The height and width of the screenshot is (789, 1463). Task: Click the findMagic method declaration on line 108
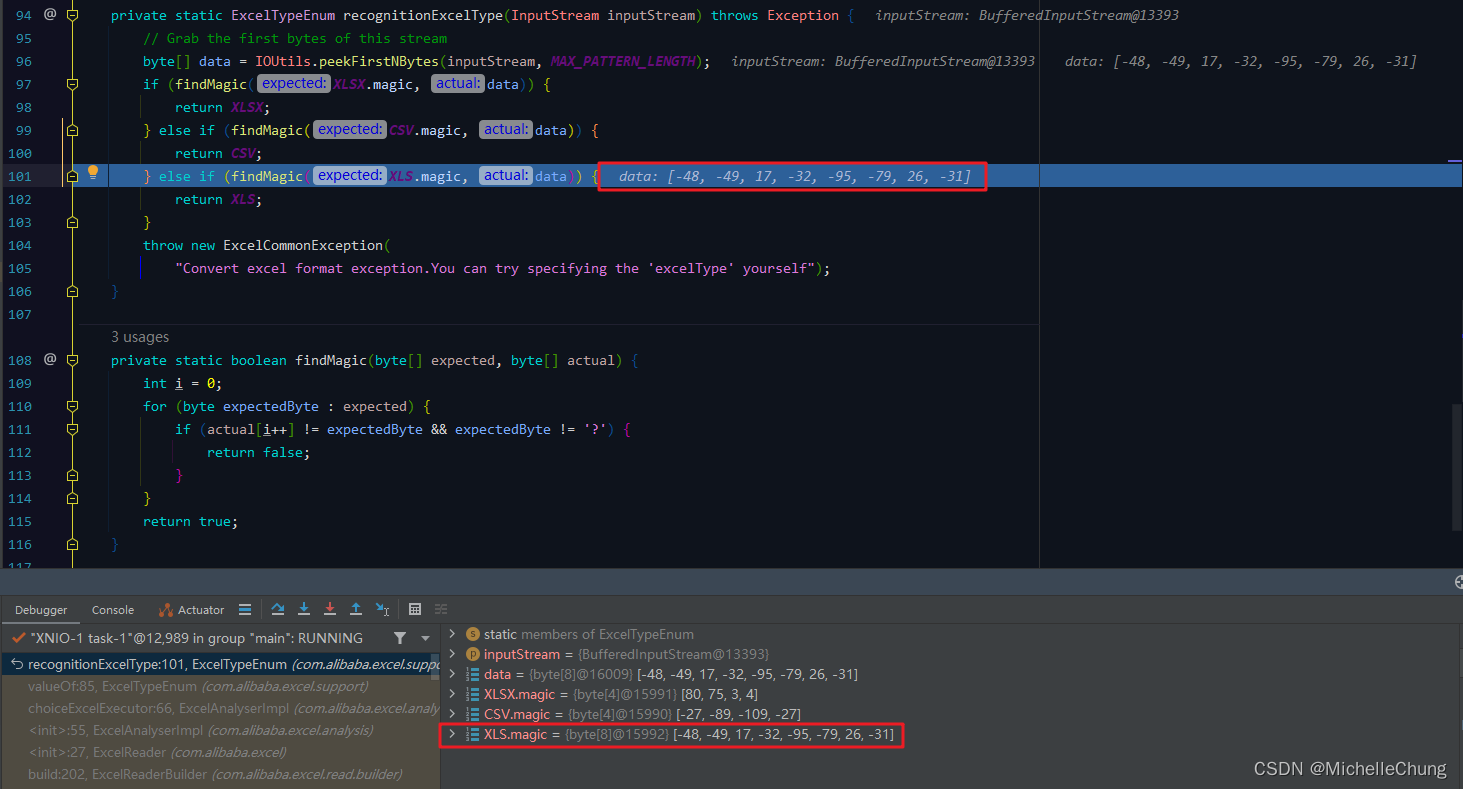point(331,360)
